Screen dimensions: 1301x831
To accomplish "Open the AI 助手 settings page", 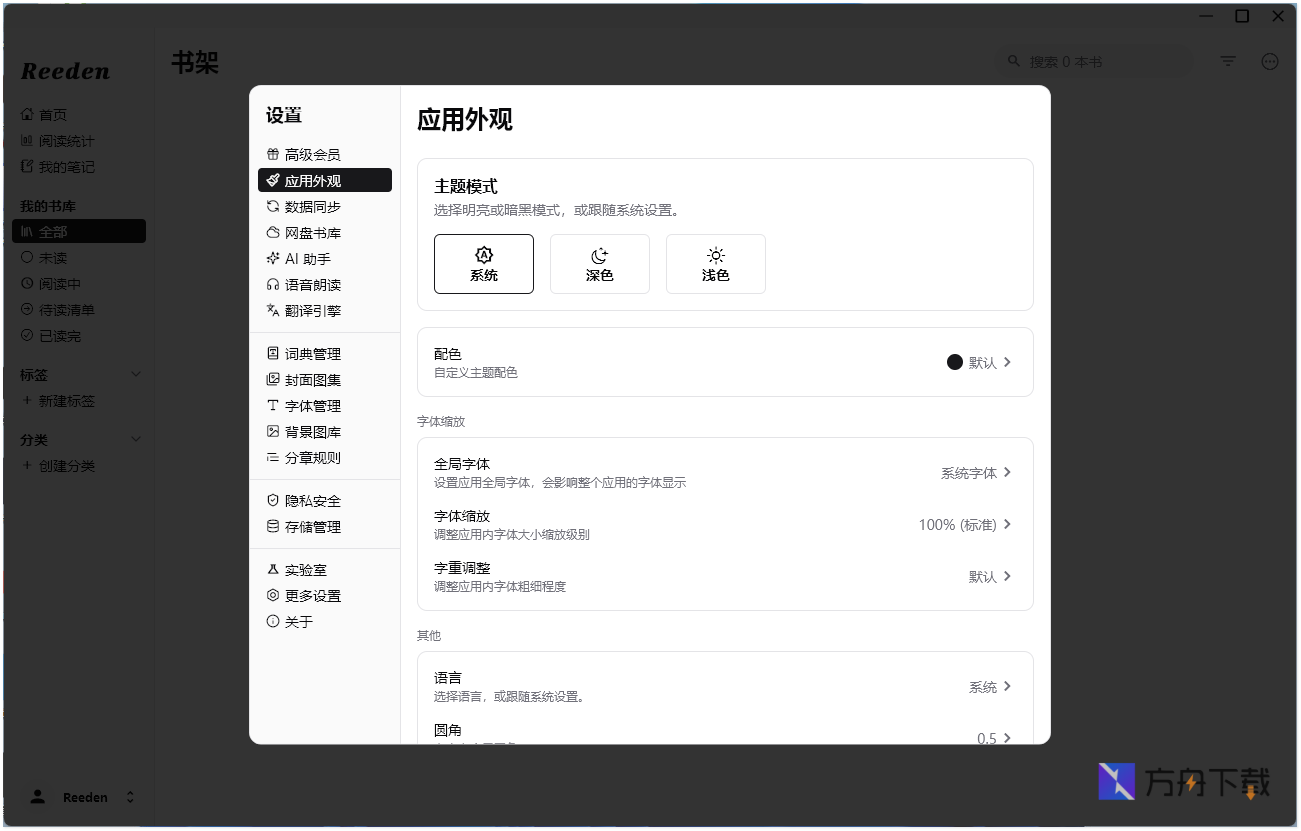I will click(x=310, y=258).
